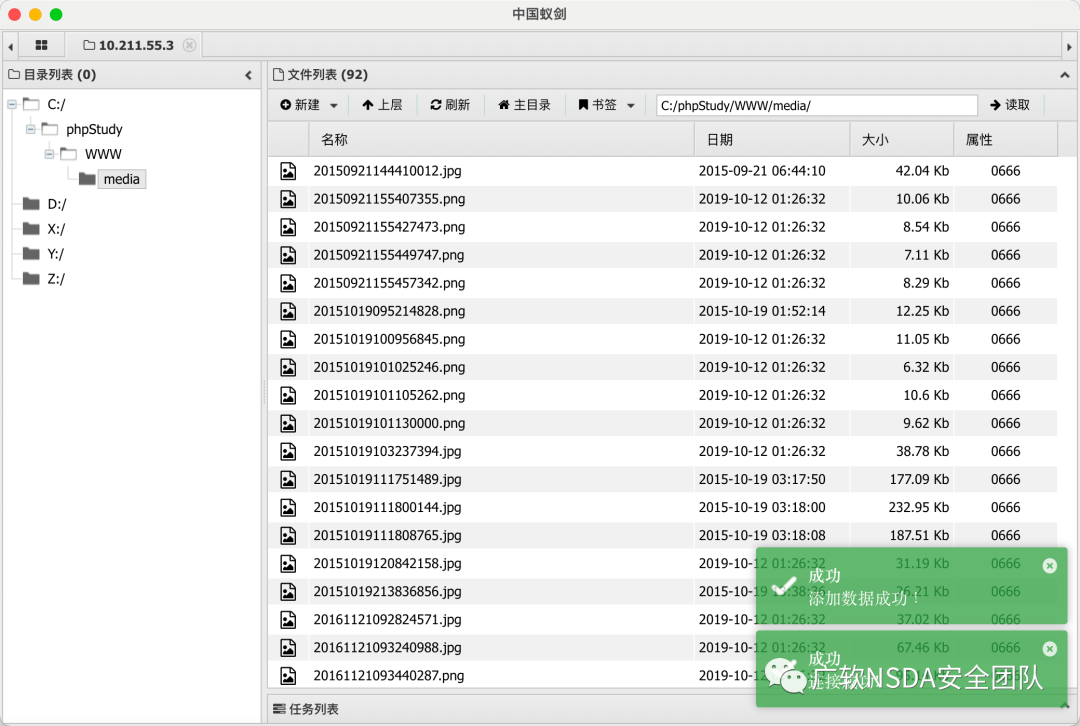Click the image icon of 20161121092824571.jpg
The width and height of the screenshot is (1080, 726).
tap(288, 620)
